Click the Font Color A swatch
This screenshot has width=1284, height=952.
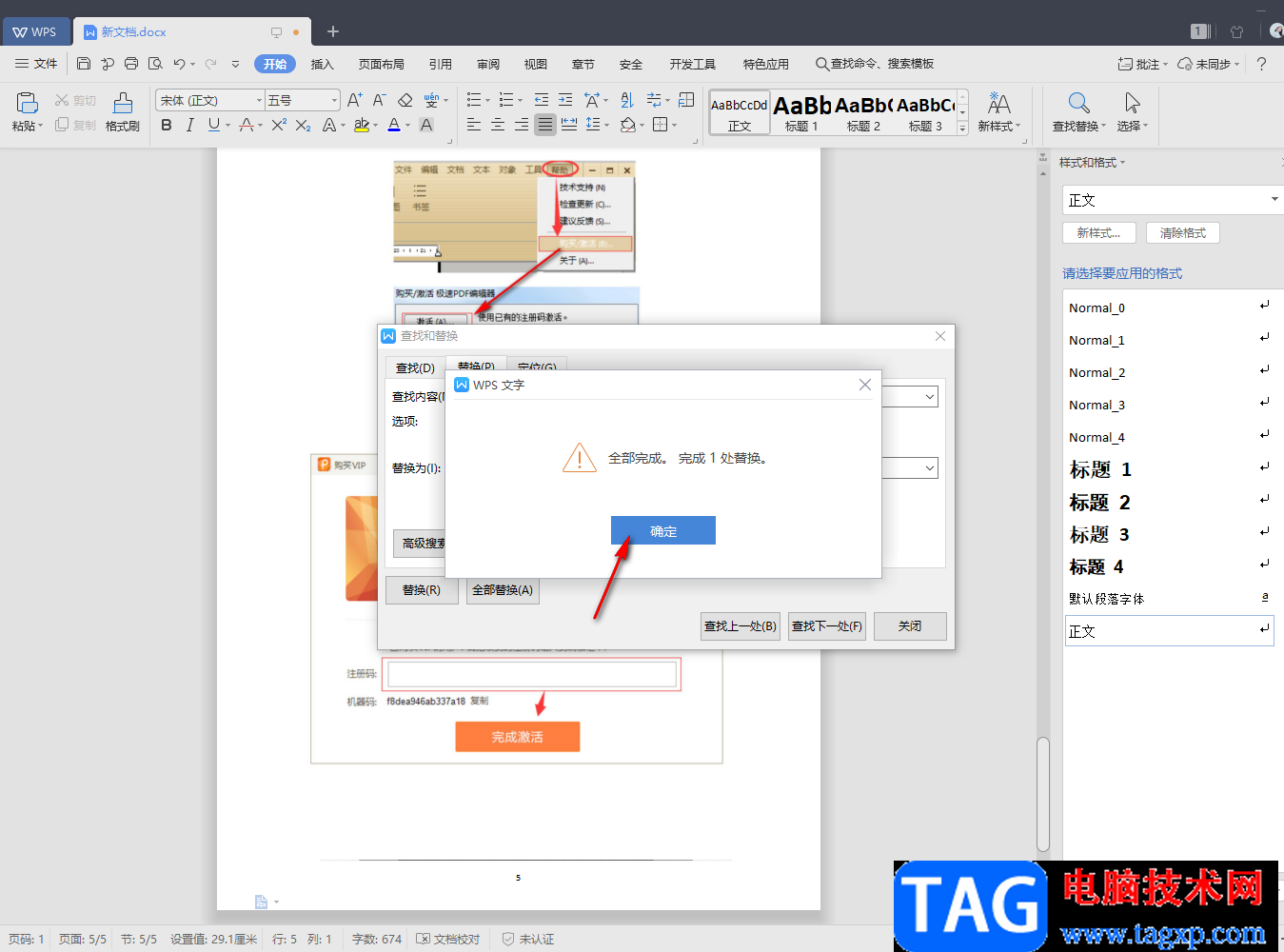pos(394,125)
